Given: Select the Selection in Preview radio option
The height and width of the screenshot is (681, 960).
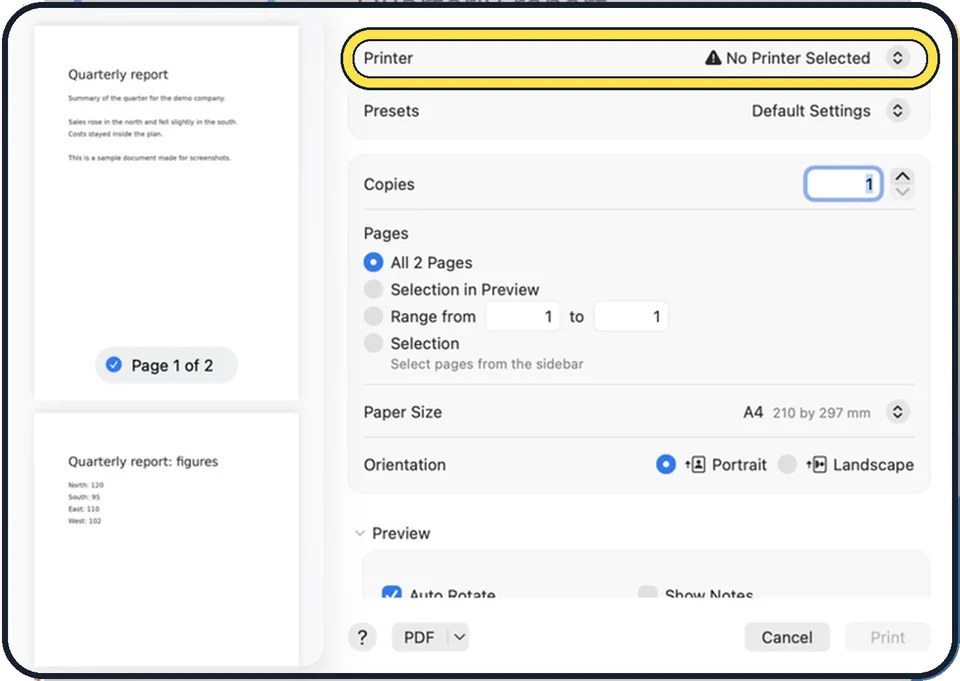Looking at the screenshot, I should click(x=373, y=289).
